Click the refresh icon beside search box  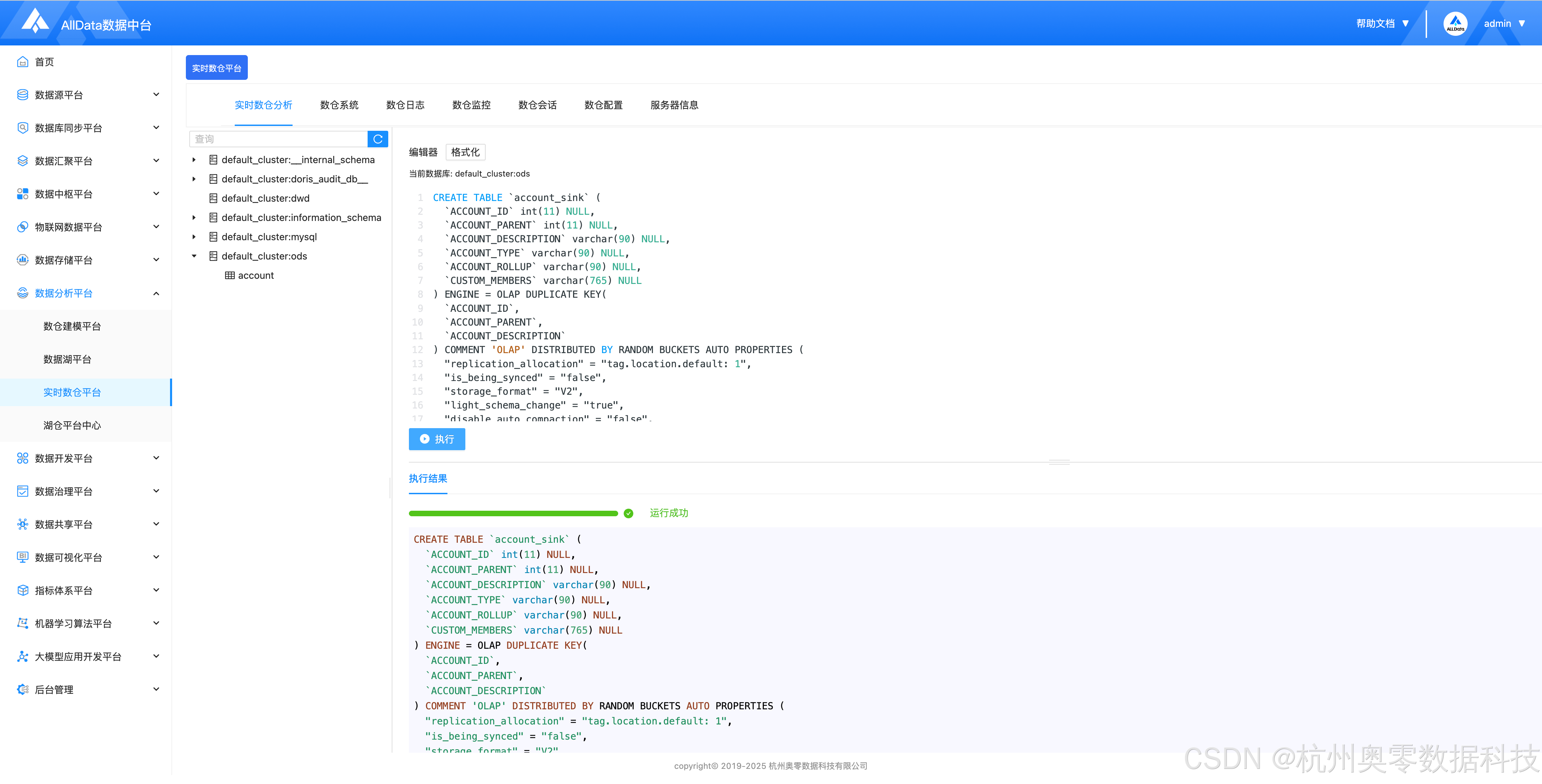[378, 139]
